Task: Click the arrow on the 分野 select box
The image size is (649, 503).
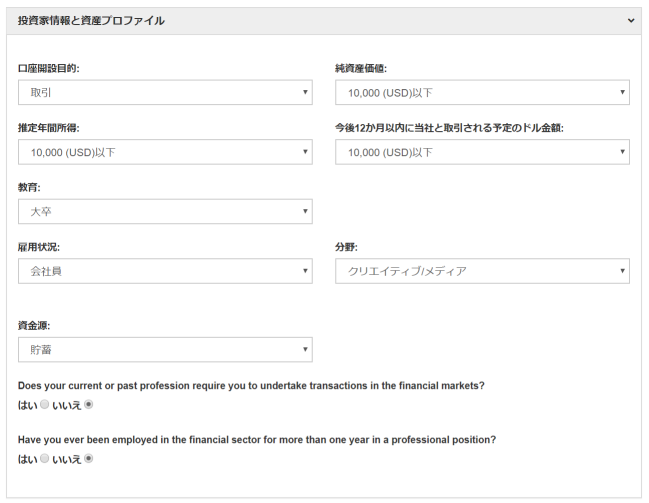Action: click(x=622, y=271)
